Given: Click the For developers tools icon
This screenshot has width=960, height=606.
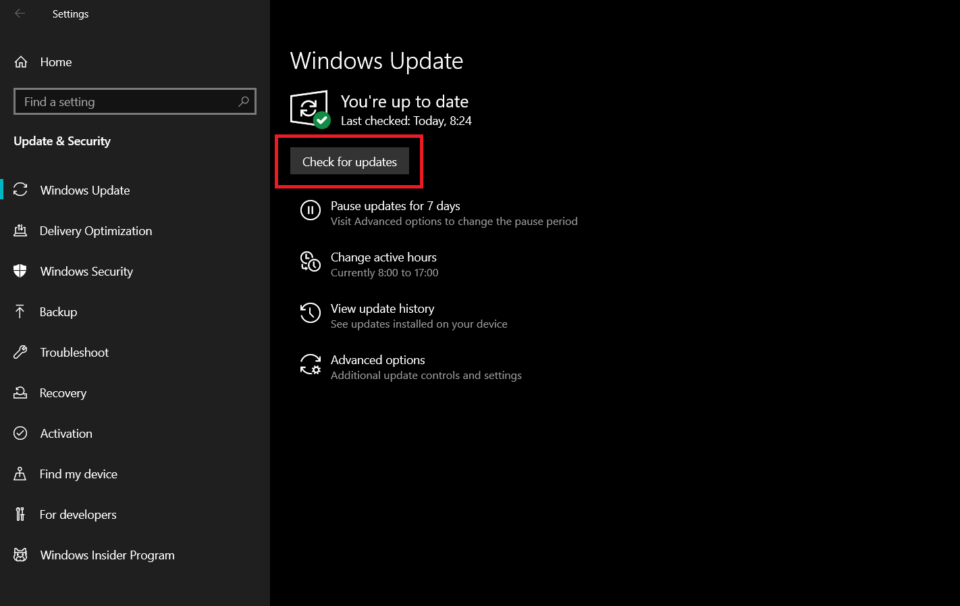Looking at the screenshot, I should (x=20, y=515).
